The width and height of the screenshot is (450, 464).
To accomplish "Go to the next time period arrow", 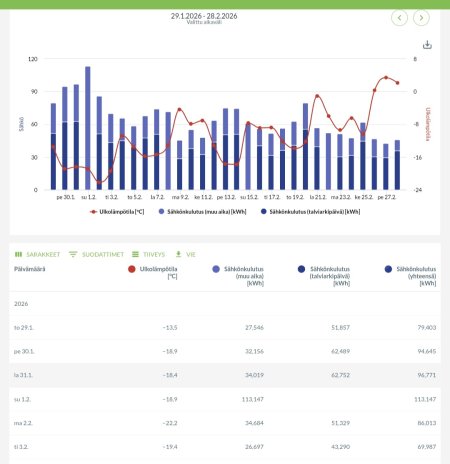I will pos(421,18).
